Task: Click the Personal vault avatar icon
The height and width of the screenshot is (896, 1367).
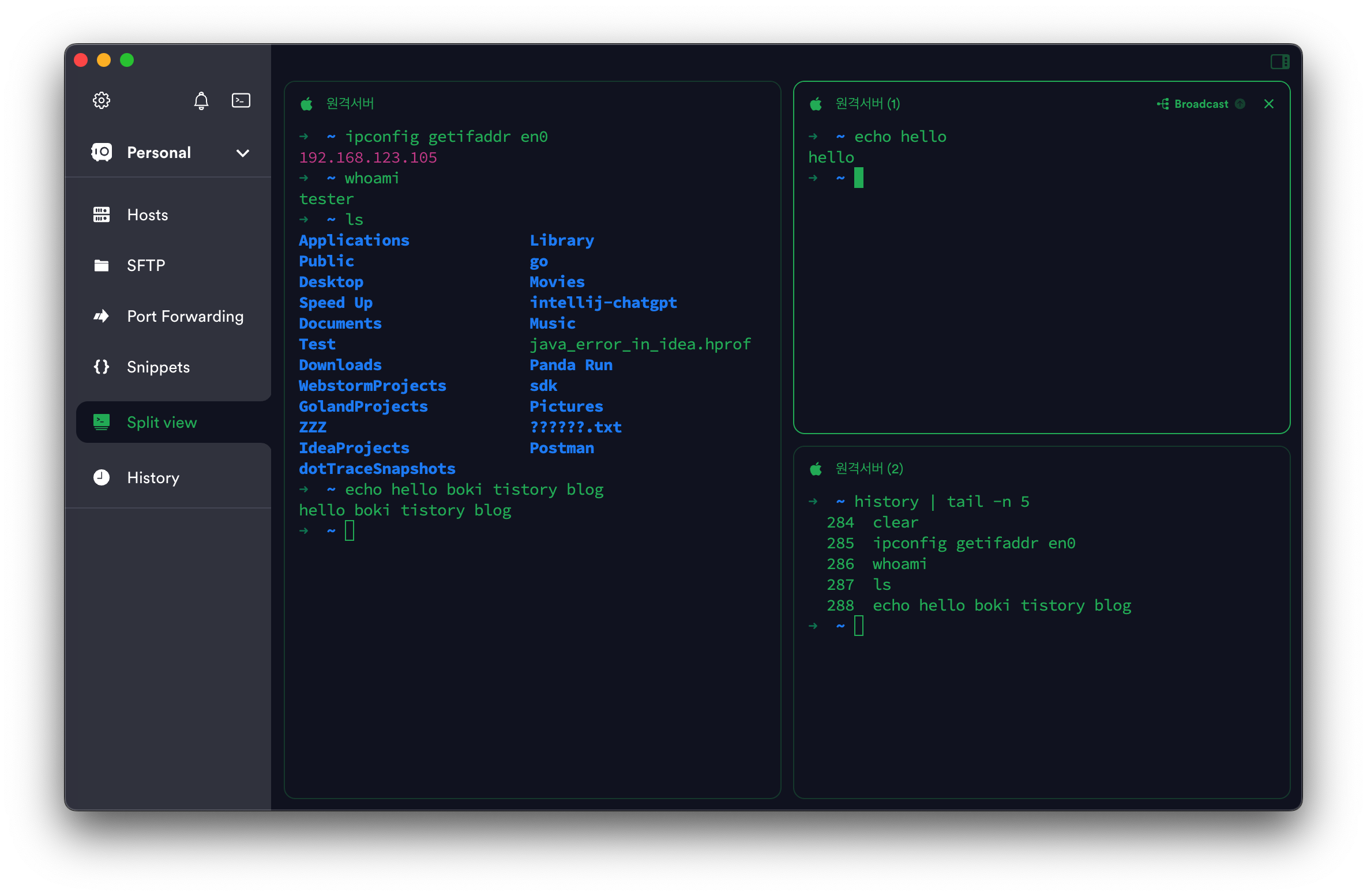Action: coord(102,152)
